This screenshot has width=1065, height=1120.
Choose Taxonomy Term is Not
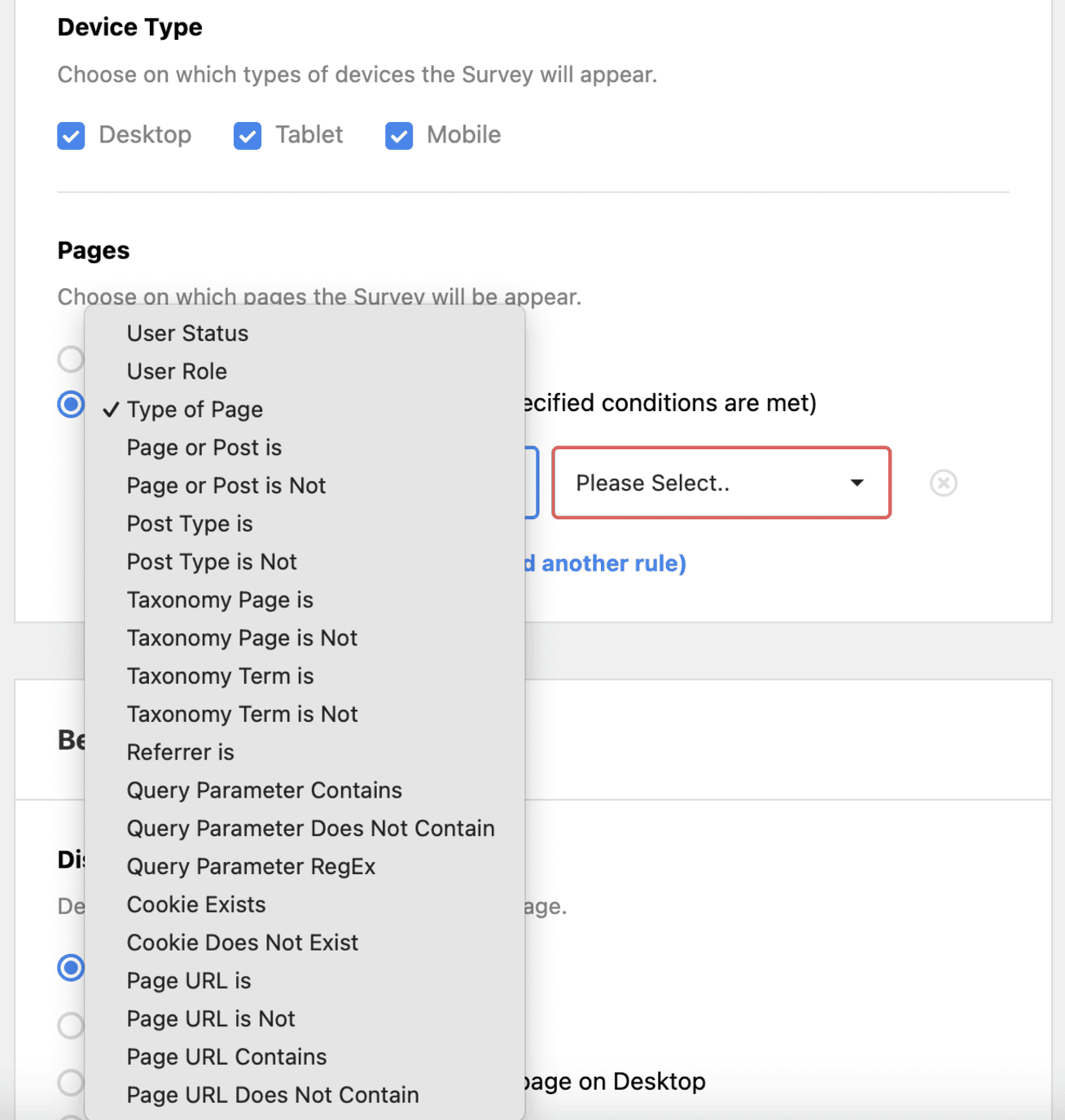tap(242, 714)
